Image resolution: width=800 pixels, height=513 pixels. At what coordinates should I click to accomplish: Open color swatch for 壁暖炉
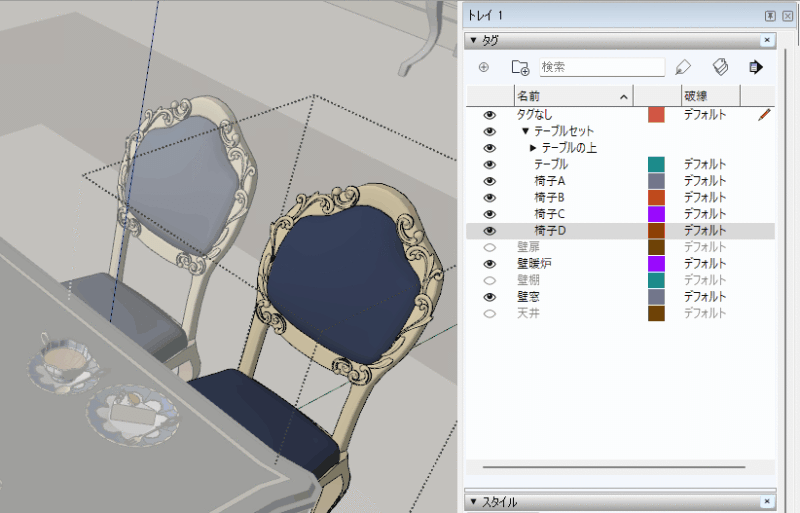tap(656, 264)
